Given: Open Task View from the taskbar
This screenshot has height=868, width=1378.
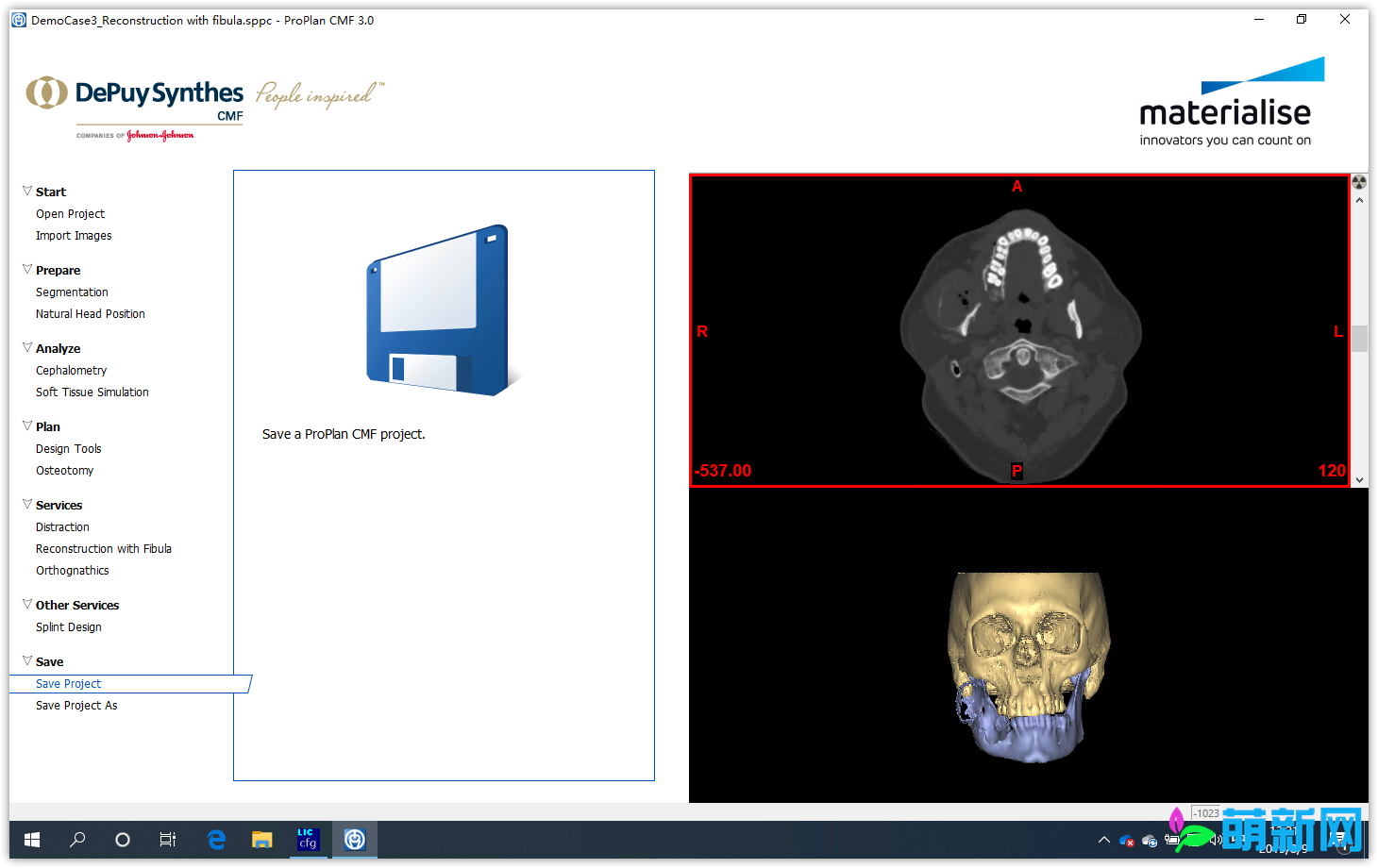Looking at the screenshot, I should 167,839.
